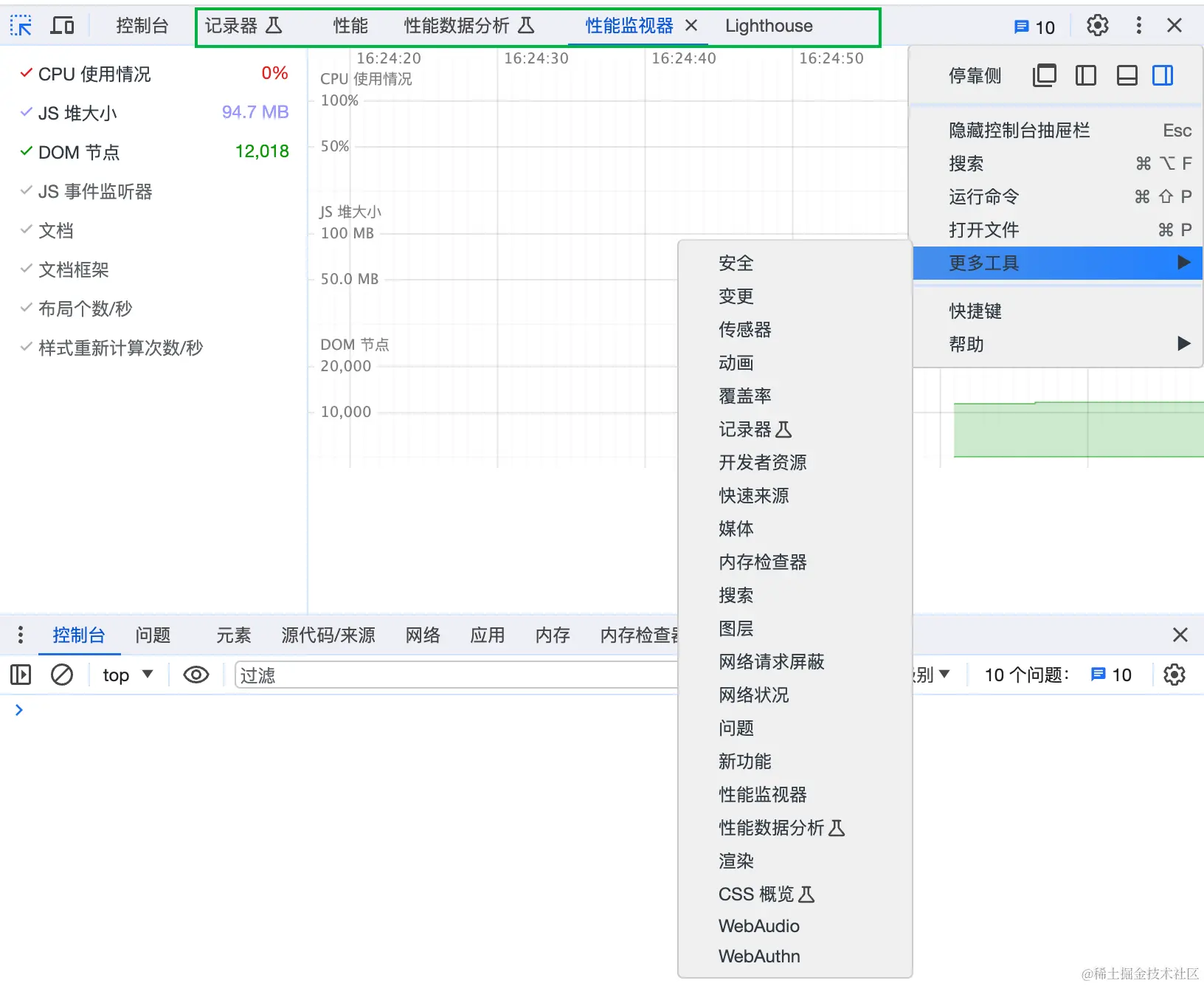Click the console prompt chevron
Screen dimensions: 1204x986
pyautogui.click(x=19, y=710)
